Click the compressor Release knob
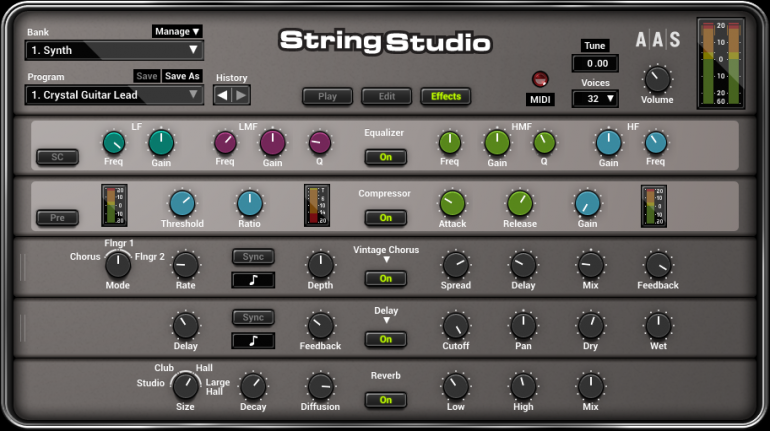The image size is (770, 431). click(520, 204)
